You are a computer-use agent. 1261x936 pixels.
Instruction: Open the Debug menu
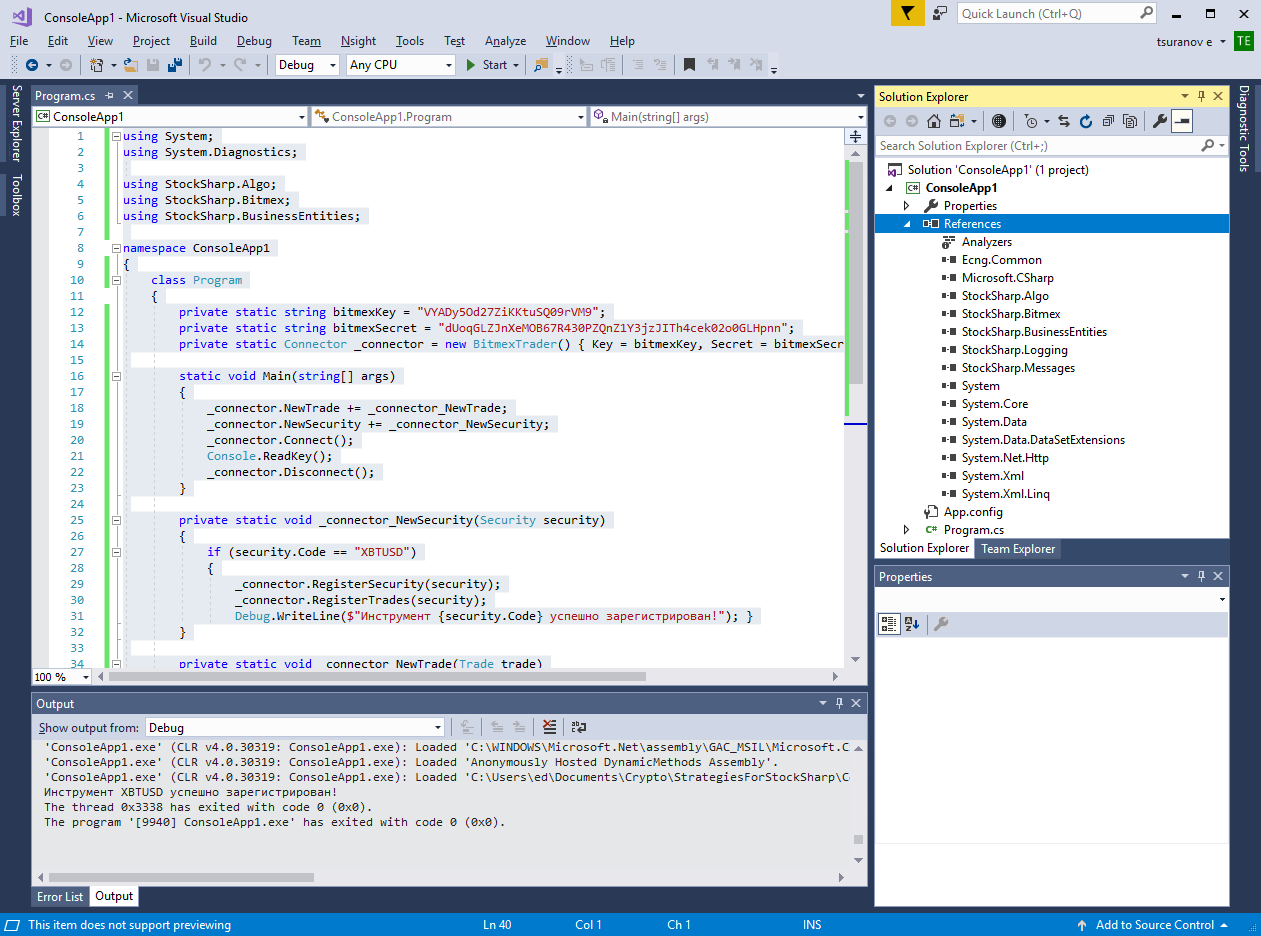tap(254, 41)
